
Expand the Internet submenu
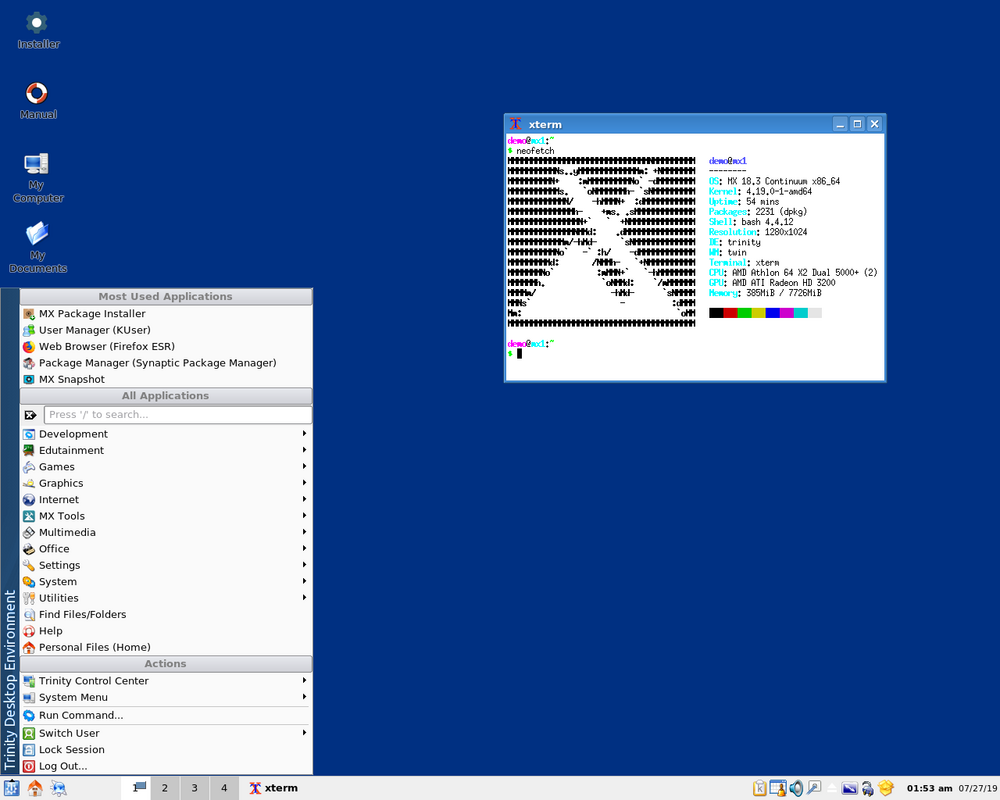(166, 500)
